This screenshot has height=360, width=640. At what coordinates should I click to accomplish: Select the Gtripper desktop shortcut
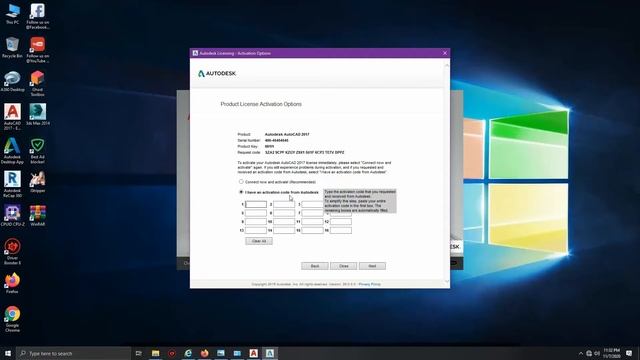click(38, 182)
